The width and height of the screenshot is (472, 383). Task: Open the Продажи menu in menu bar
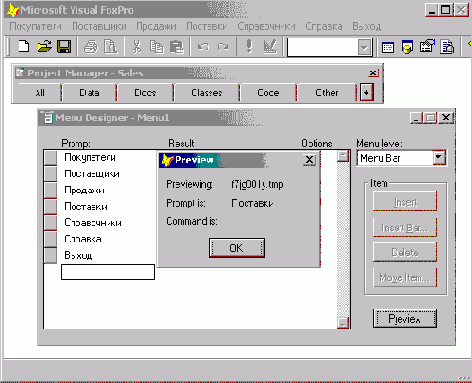click(156, 26)
